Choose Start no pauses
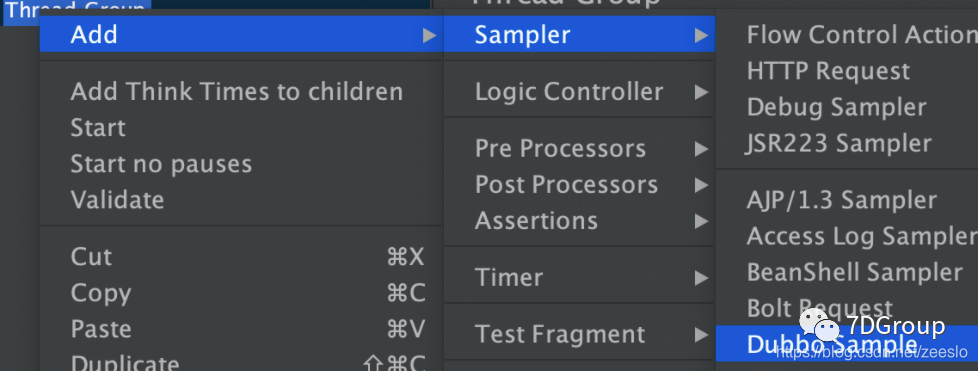Screen dimensions: 978x371 point(161,164)
